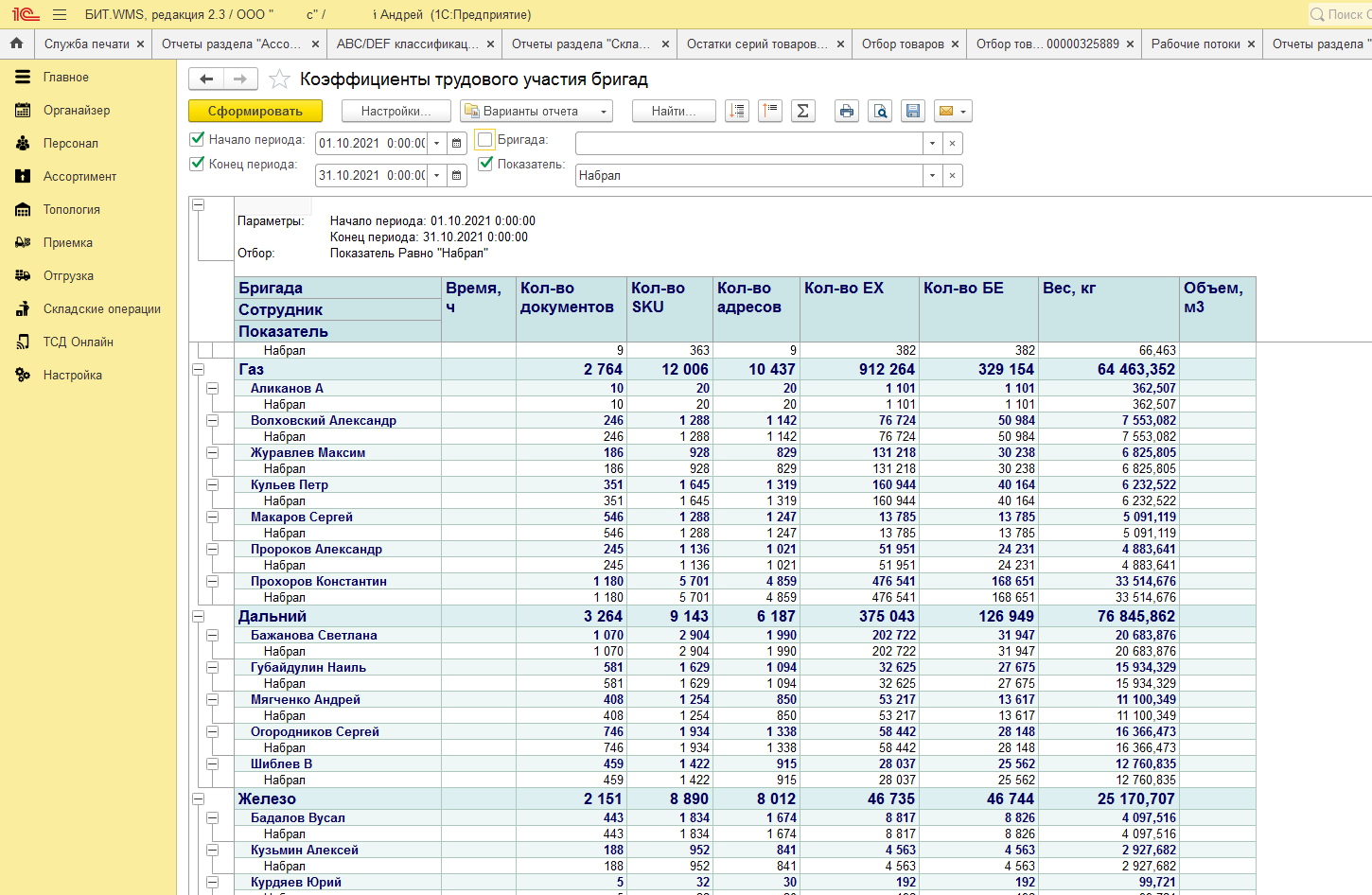Click the Настройки... button

coord(396,111)
